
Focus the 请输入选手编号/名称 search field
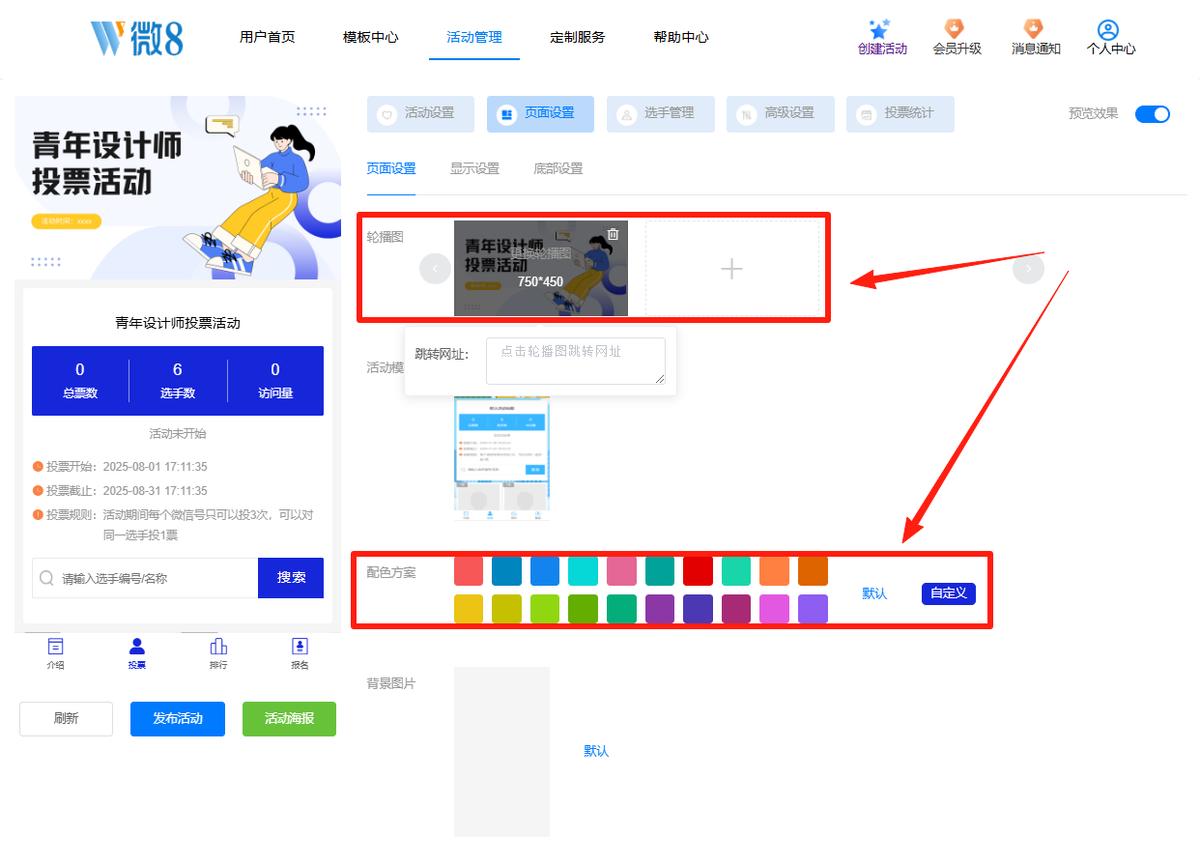pyautogui.click(x=145, y=578)
